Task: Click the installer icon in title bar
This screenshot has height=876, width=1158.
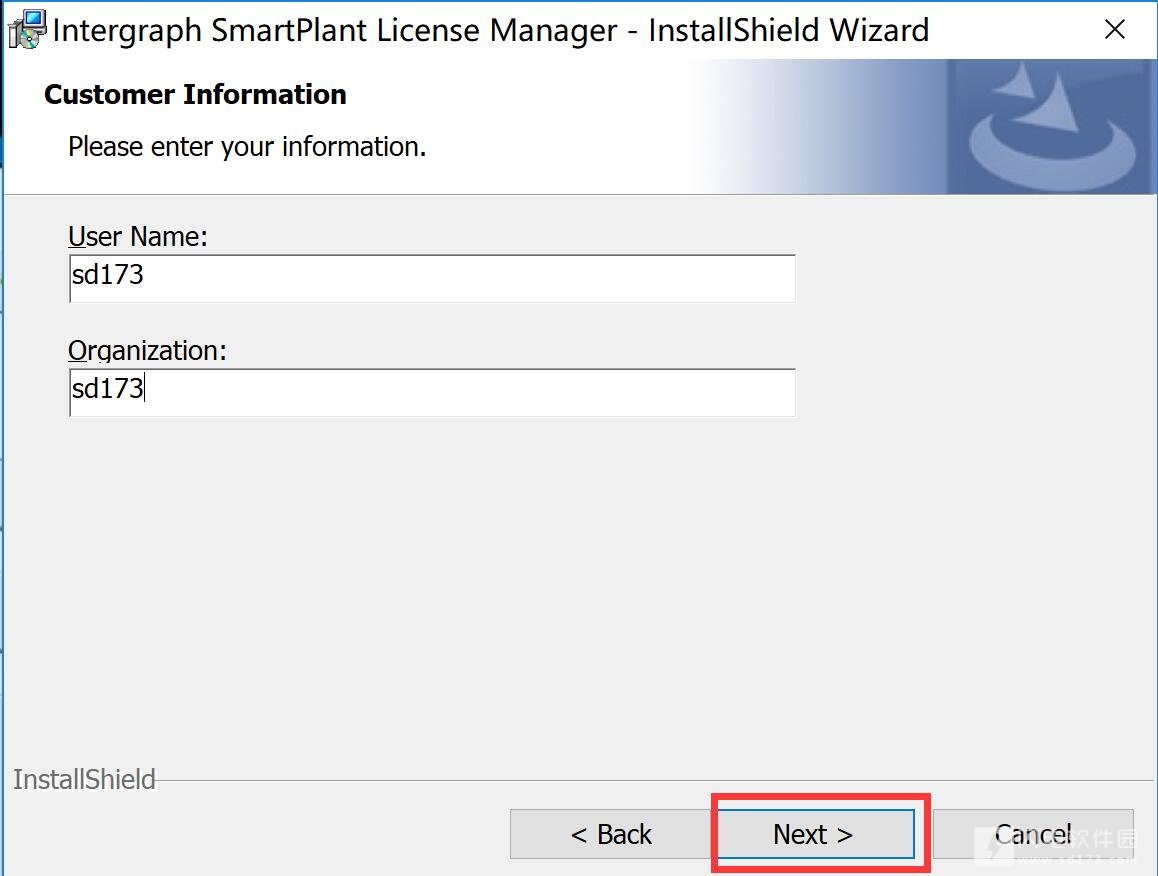Action: click(x=27, y=30)
